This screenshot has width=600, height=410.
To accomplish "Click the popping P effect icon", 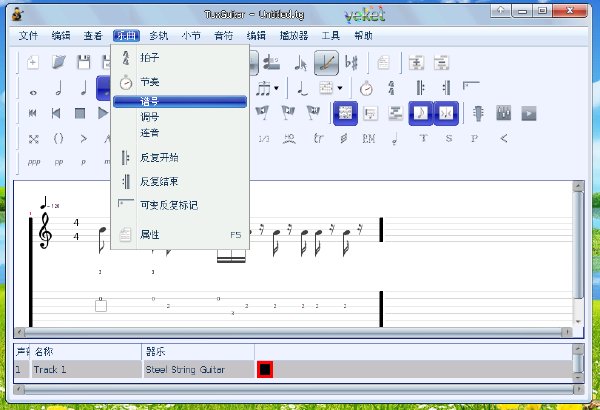I will (x=474, y=138).
